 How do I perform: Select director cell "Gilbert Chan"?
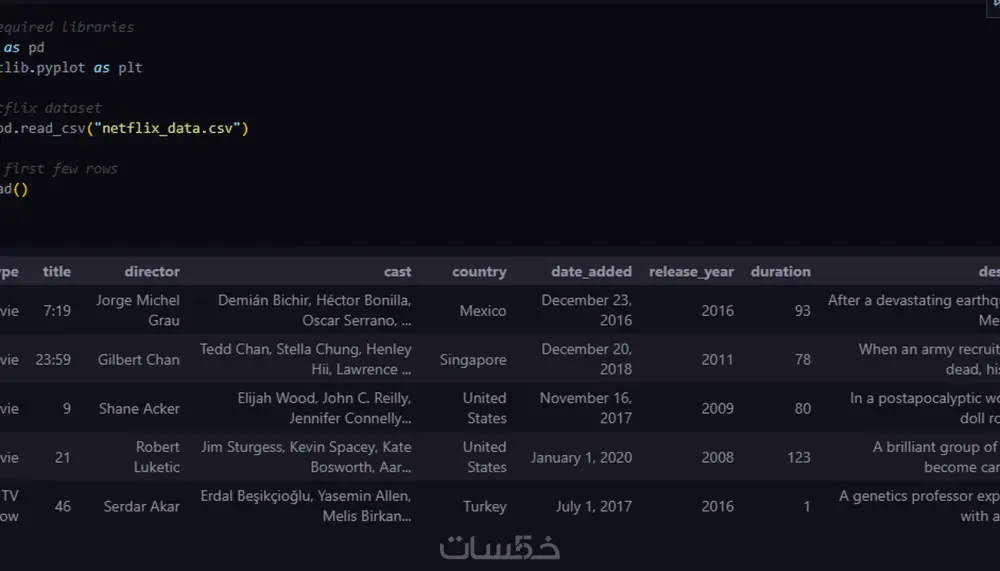138,360
